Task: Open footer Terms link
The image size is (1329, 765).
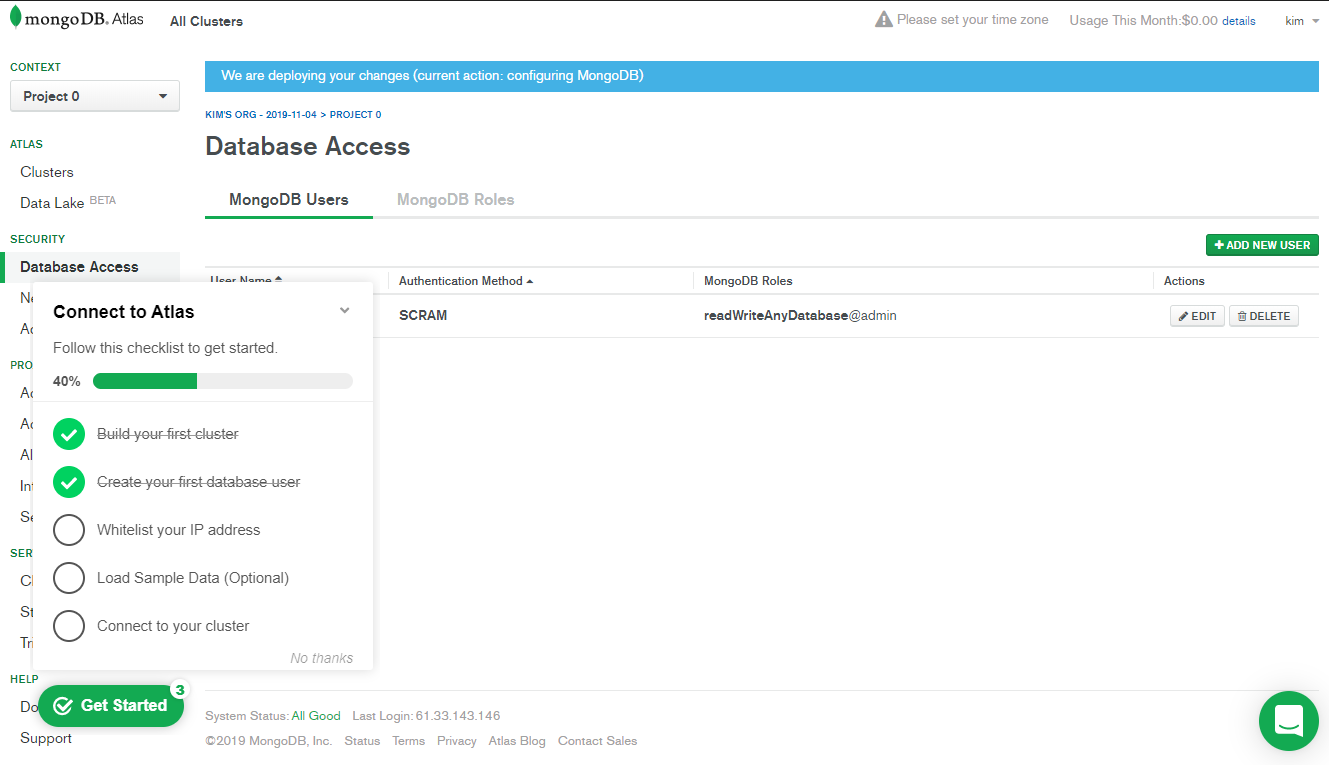Action: tap(408, 741)
